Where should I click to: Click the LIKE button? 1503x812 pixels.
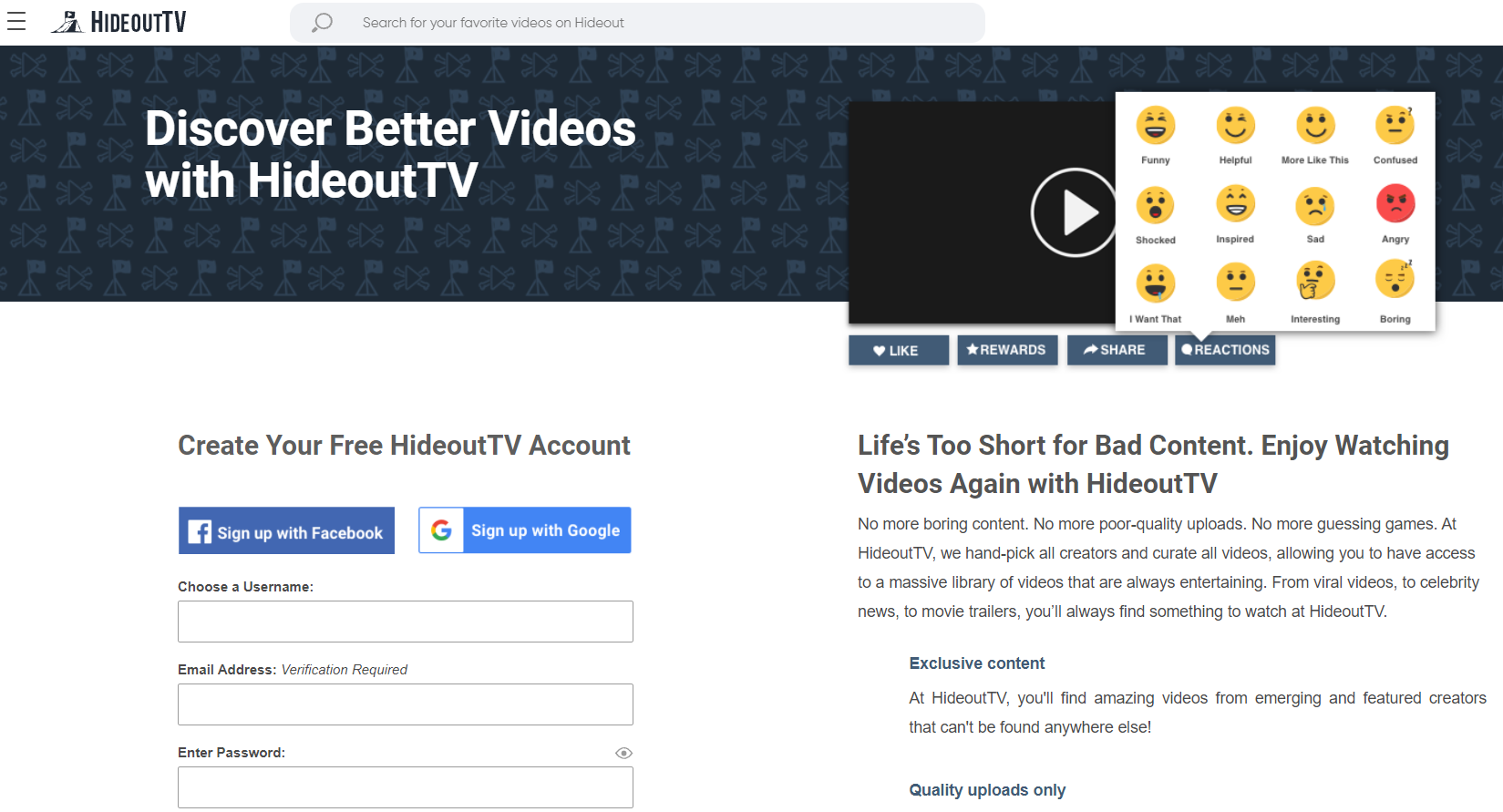(898, 350)
